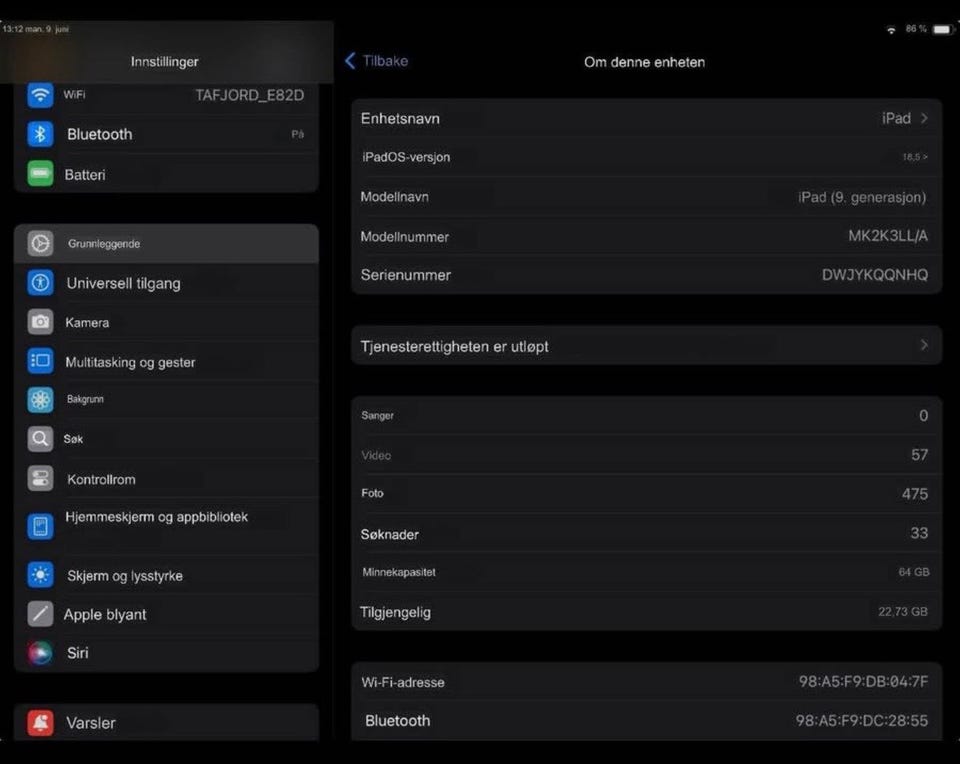Tap the Om denne enheten title

pyautogui.click(x=644, y=62)
